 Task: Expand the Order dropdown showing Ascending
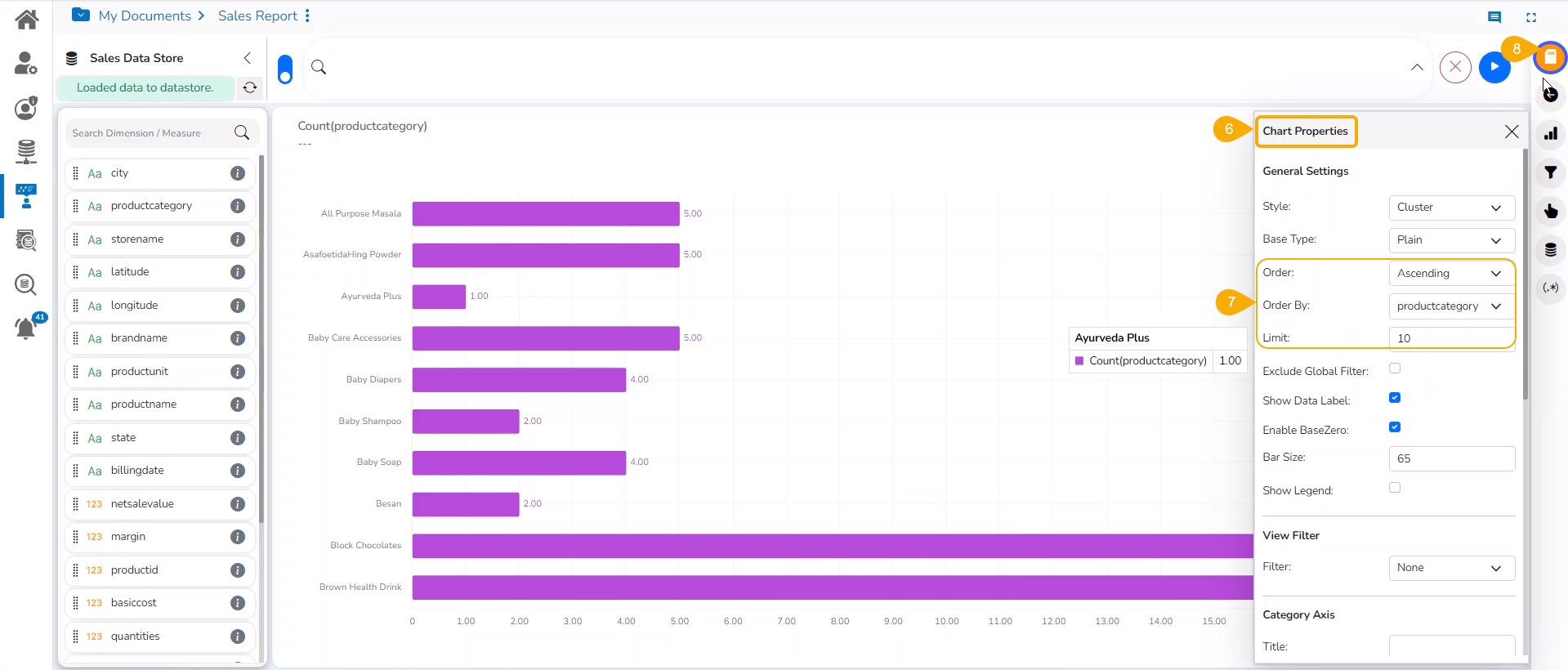(1451, 274)
